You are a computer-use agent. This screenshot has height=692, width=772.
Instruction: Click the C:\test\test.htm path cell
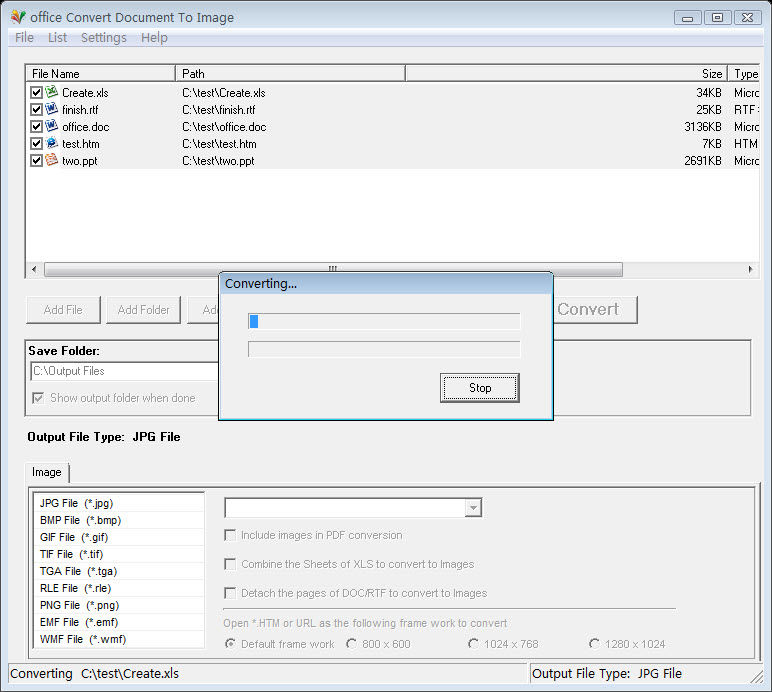click(x=219, y=144)
